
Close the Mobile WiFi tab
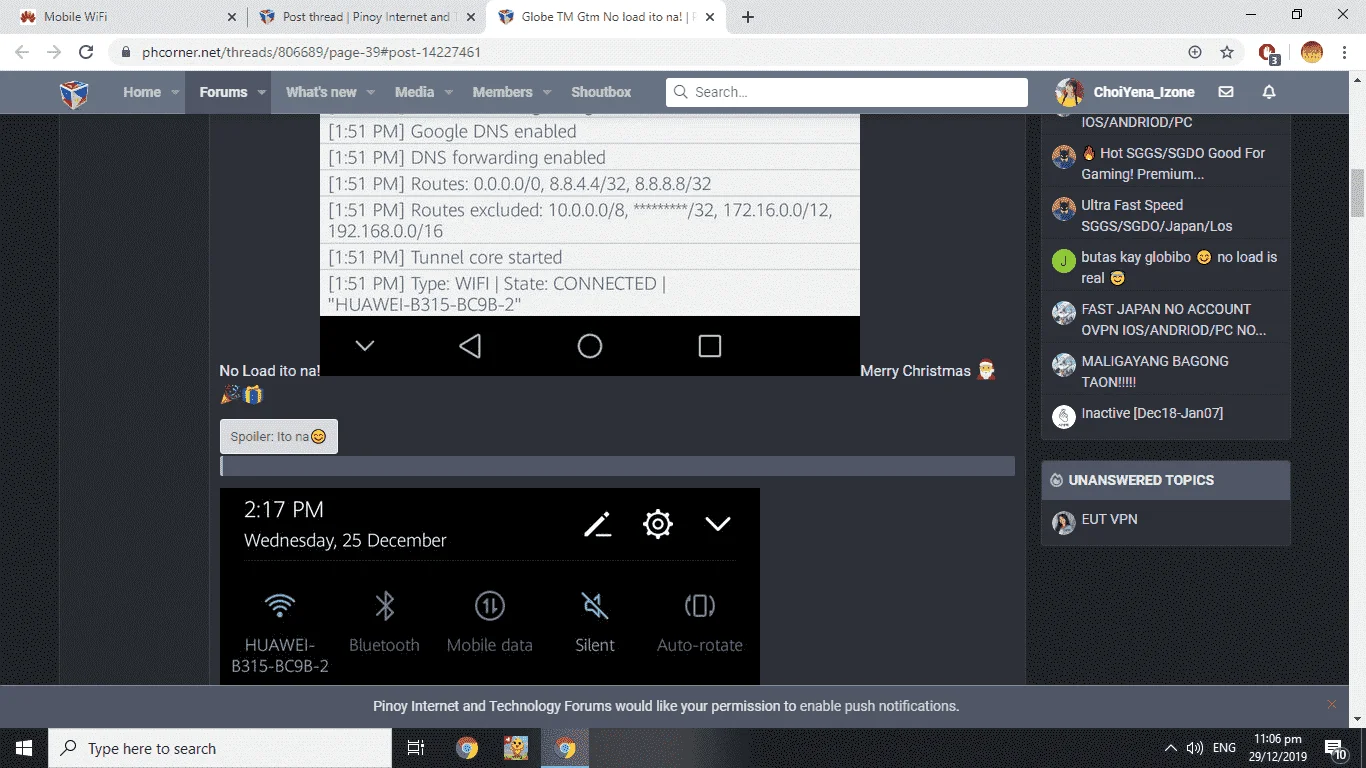[232, 17]
